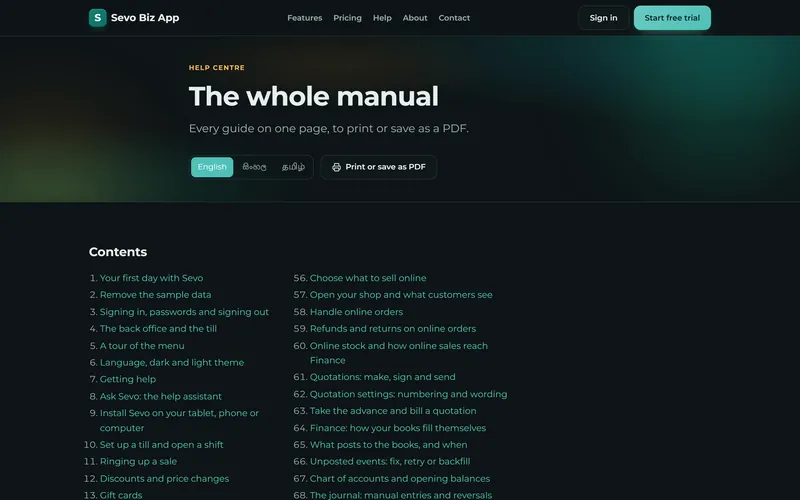Click the 'Contents' heading
This screenshot has height=500, width=800.
tap(118, 252)
